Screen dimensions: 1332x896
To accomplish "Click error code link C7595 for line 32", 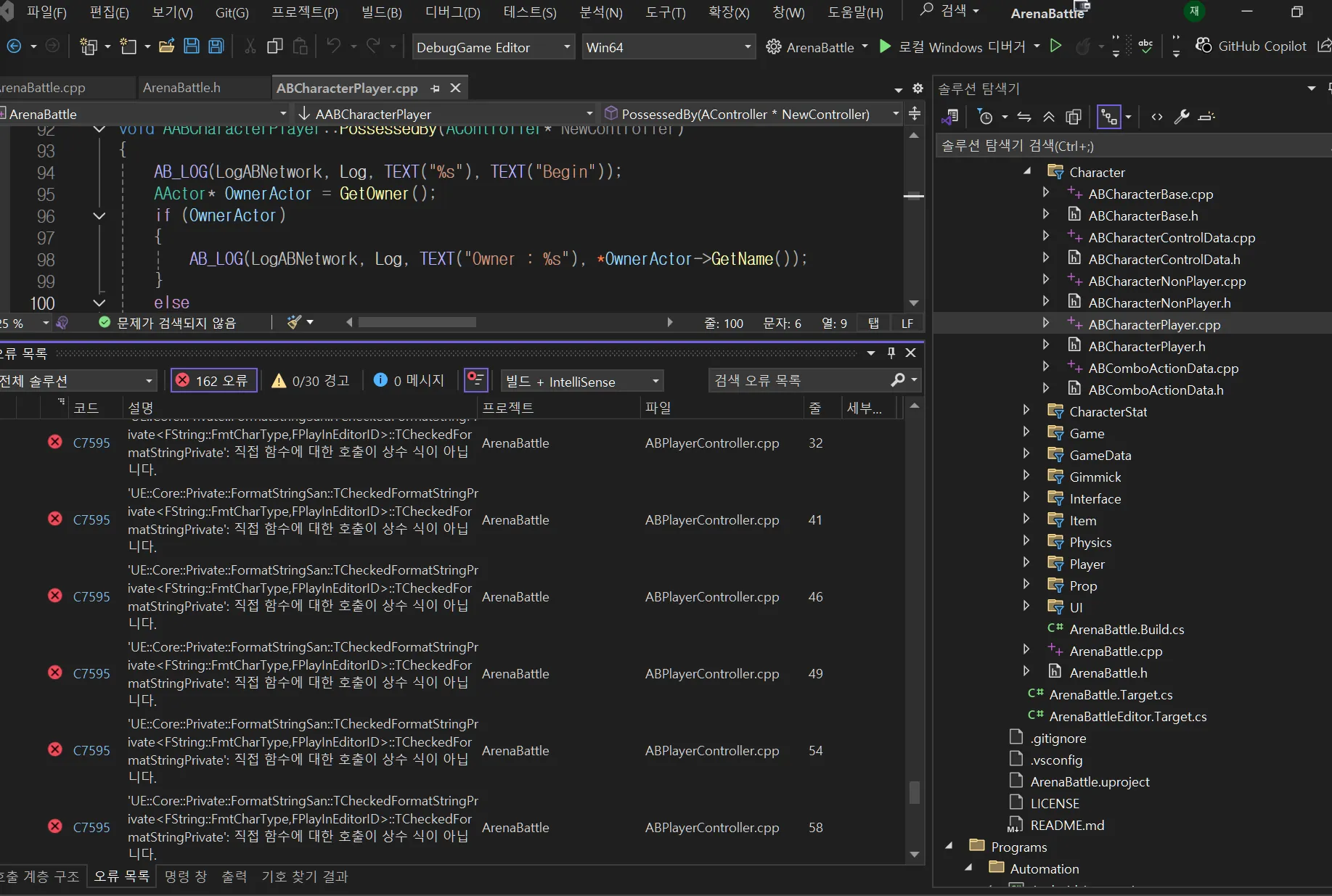I will pos(91,443).
